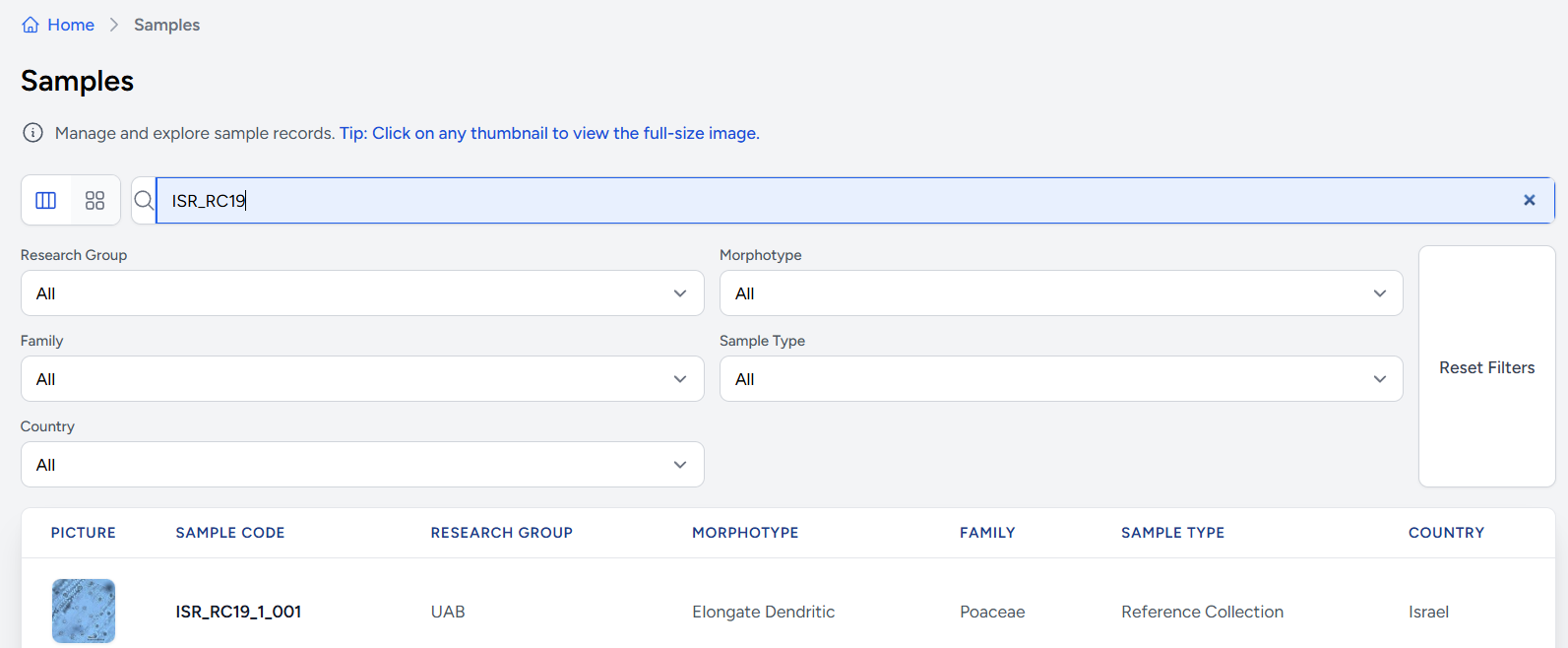The image size is (1568, 648).
Task: Open the Morphotype dropdown
Action: (x=1060, y=293)
